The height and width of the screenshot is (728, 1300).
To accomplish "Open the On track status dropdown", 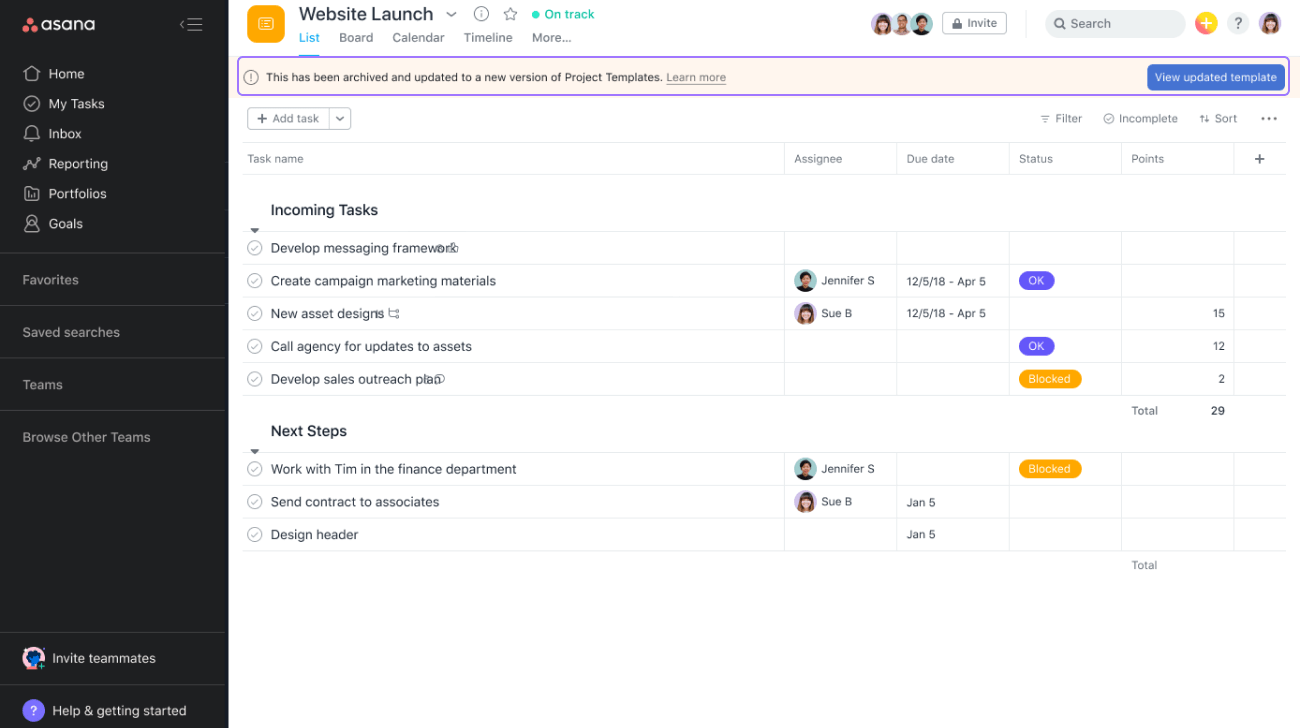I will [563, 14].
